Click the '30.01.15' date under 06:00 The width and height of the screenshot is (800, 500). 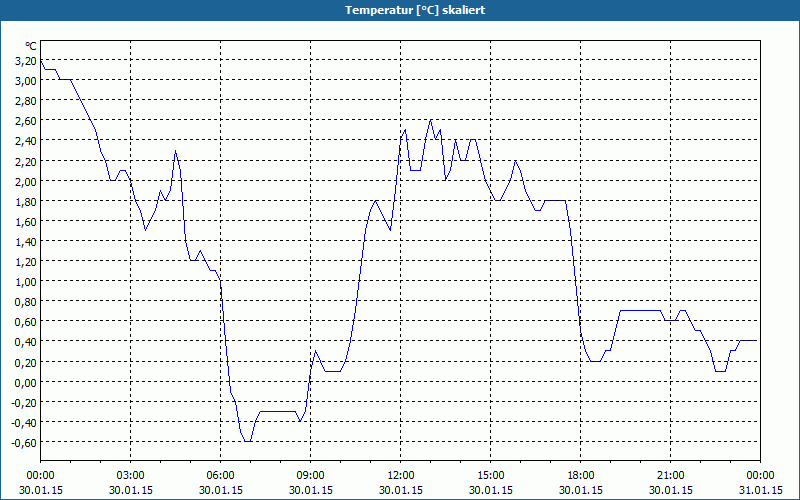coord(220,490)
